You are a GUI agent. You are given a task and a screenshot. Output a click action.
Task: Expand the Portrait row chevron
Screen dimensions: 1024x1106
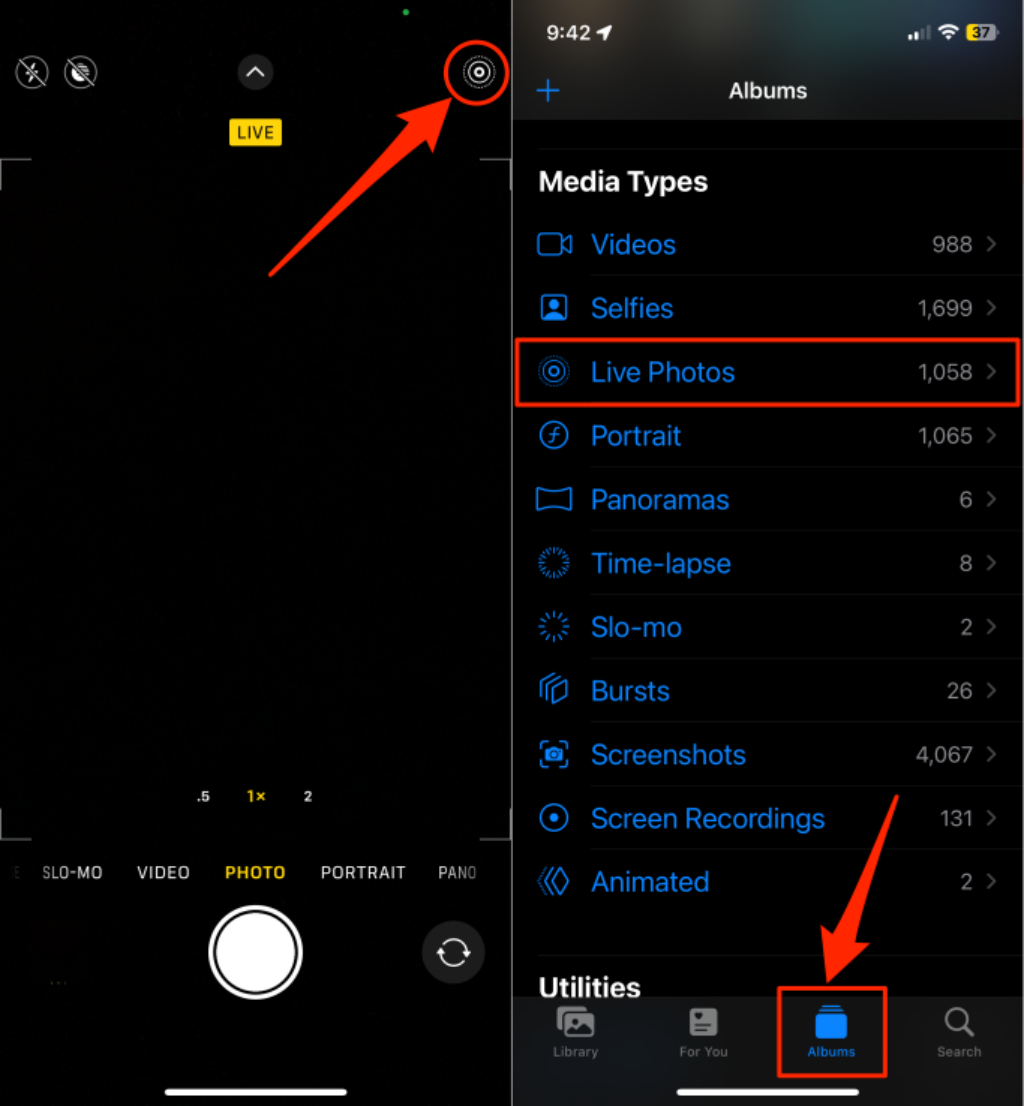[992, 436]
